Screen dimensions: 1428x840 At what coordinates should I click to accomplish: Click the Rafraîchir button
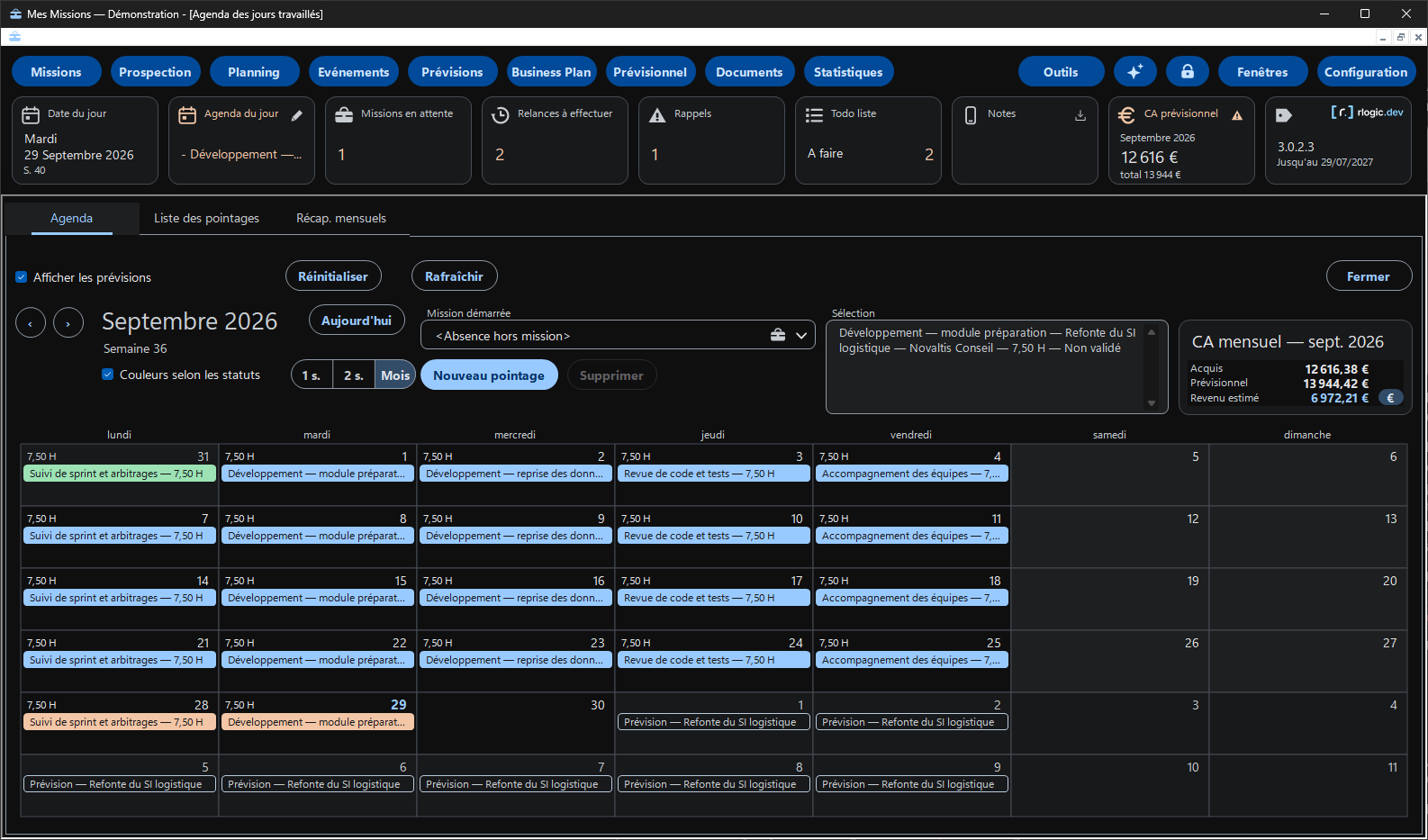coord(455,276)
